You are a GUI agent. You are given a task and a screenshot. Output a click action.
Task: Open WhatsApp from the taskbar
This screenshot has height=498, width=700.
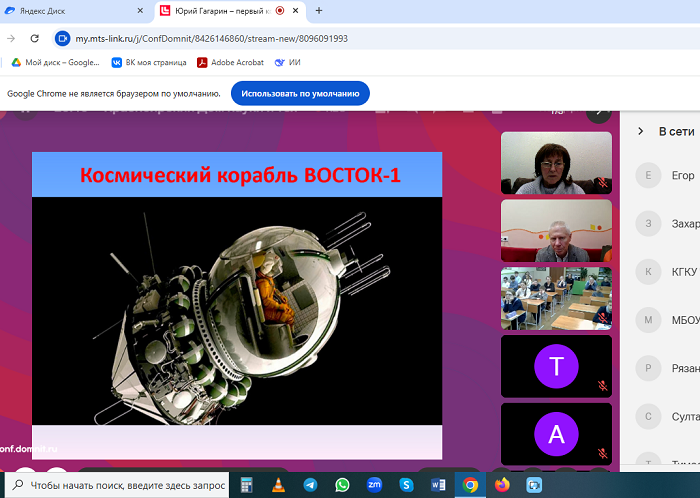point(342,485)
